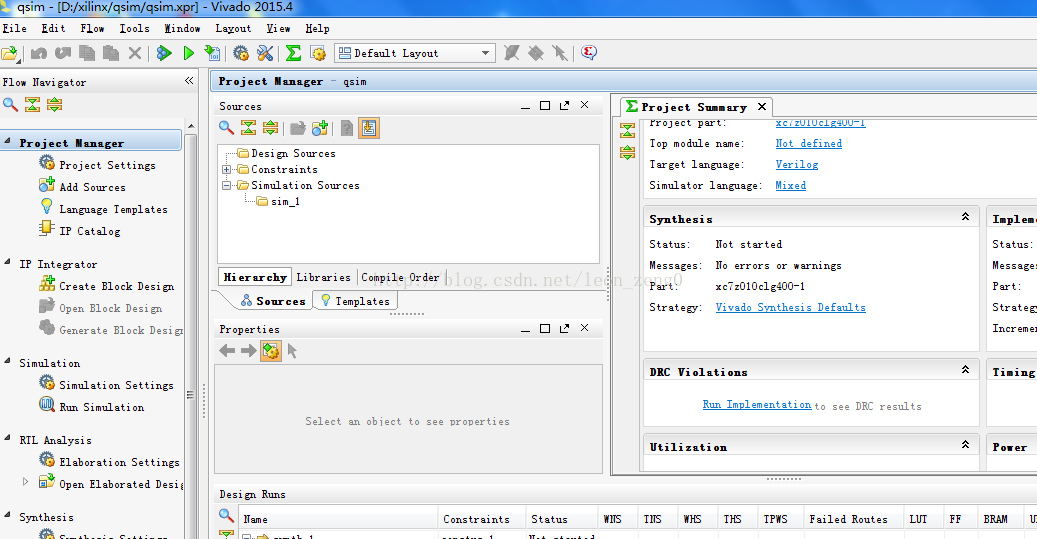Click Run Simulation

tap(92, 407)
